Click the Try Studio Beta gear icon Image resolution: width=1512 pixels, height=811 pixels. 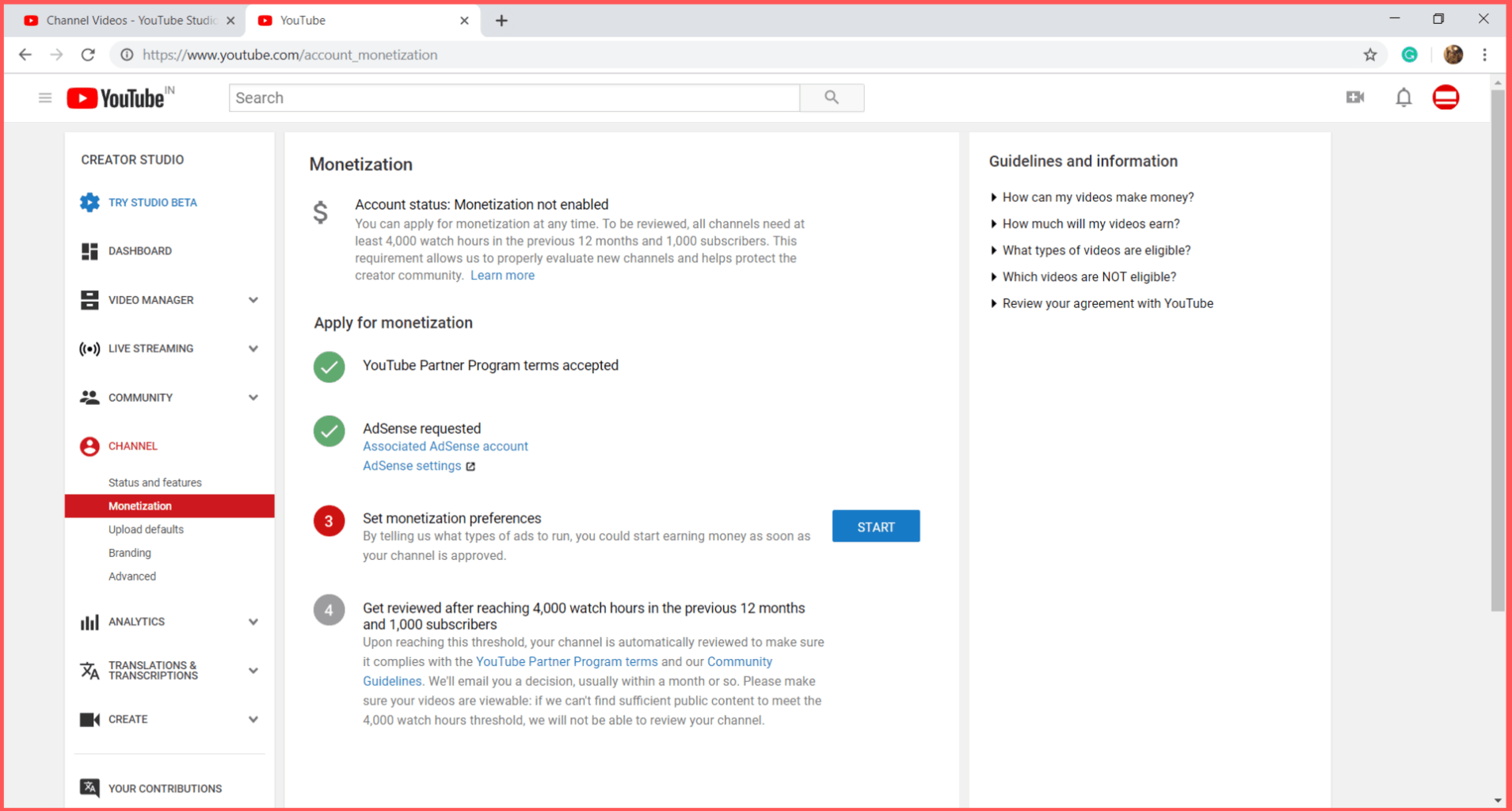(x=90, y=202)
